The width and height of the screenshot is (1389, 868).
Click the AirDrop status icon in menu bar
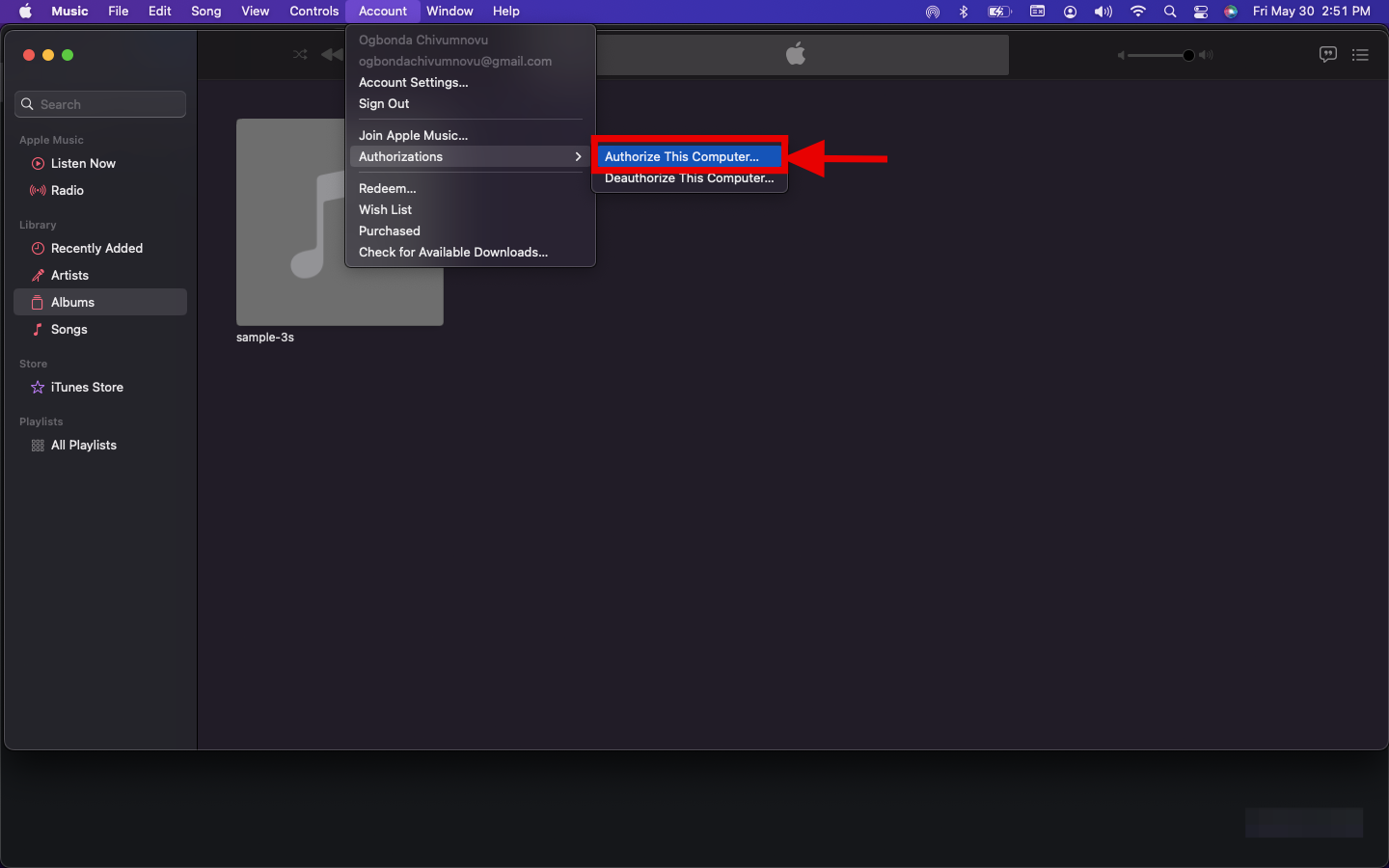933,12
